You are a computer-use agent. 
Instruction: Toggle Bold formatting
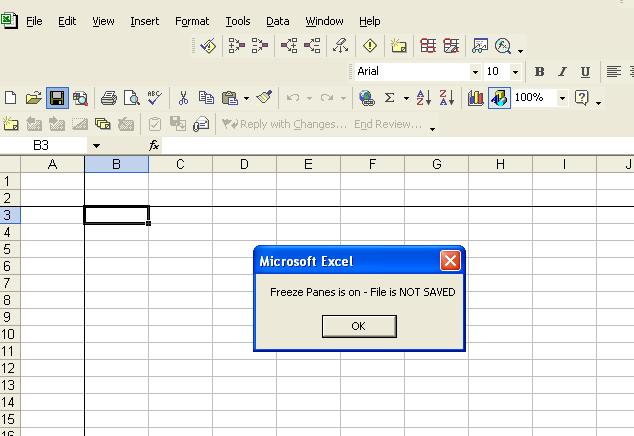click(539, 72)
